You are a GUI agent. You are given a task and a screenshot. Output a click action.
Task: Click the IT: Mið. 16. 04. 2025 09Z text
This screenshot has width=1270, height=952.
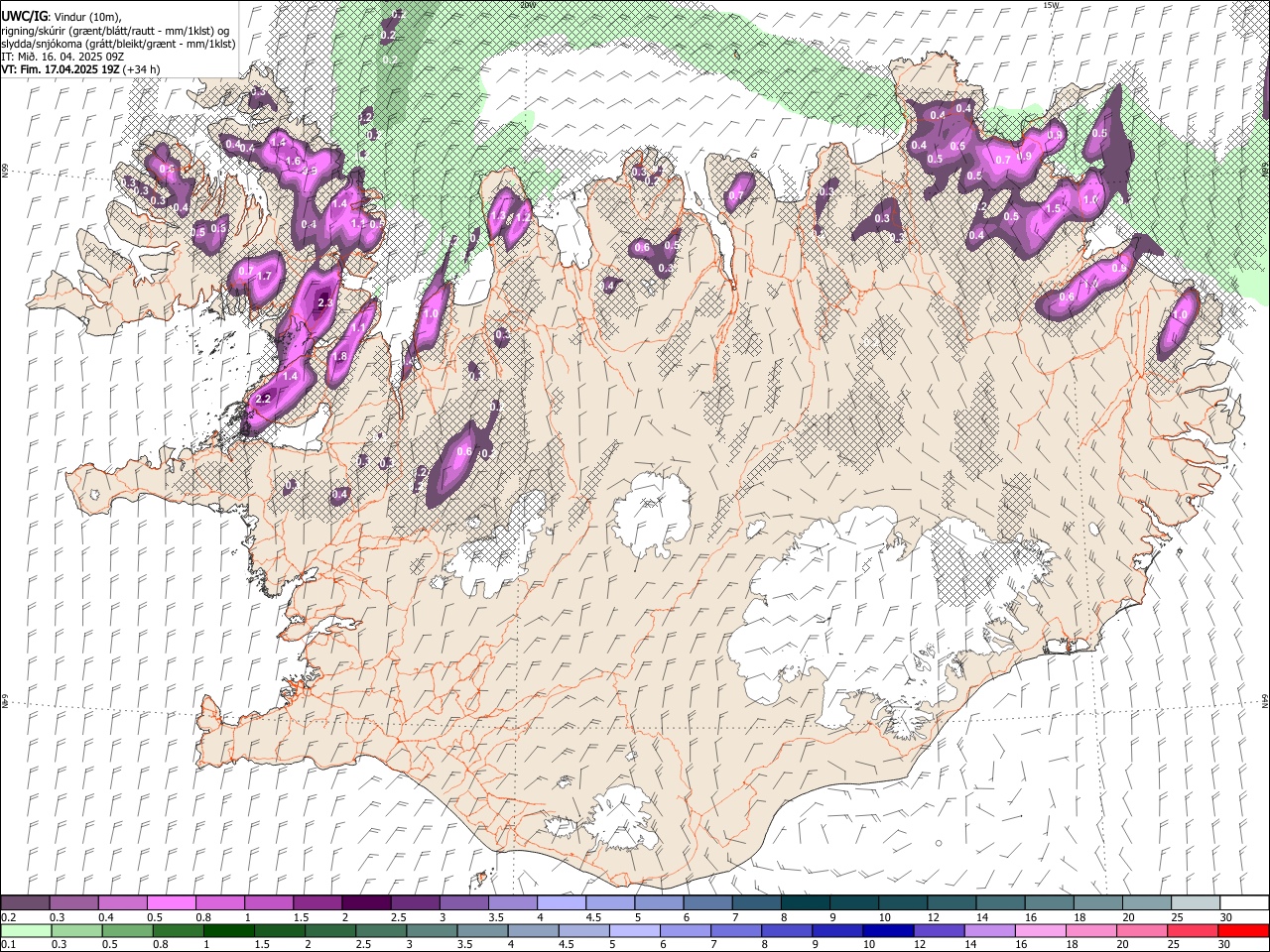pos(63,57)
